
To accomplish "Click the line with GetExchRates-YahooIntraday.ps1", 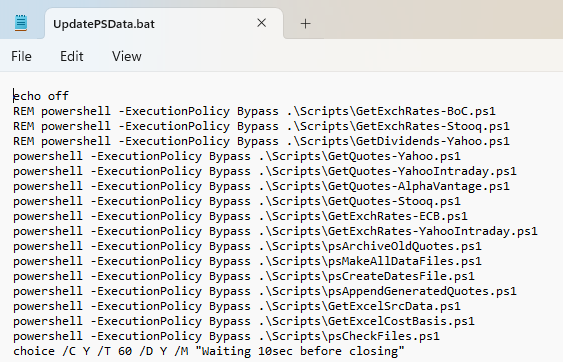I will click(275, 231).
